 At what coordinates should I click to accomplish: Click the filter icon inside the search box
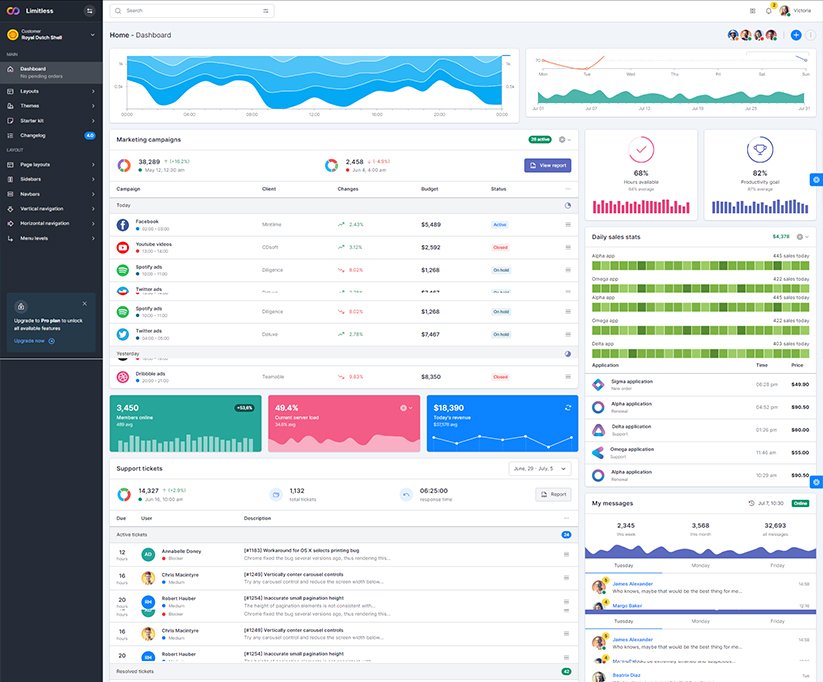click(x=266, y=11)
